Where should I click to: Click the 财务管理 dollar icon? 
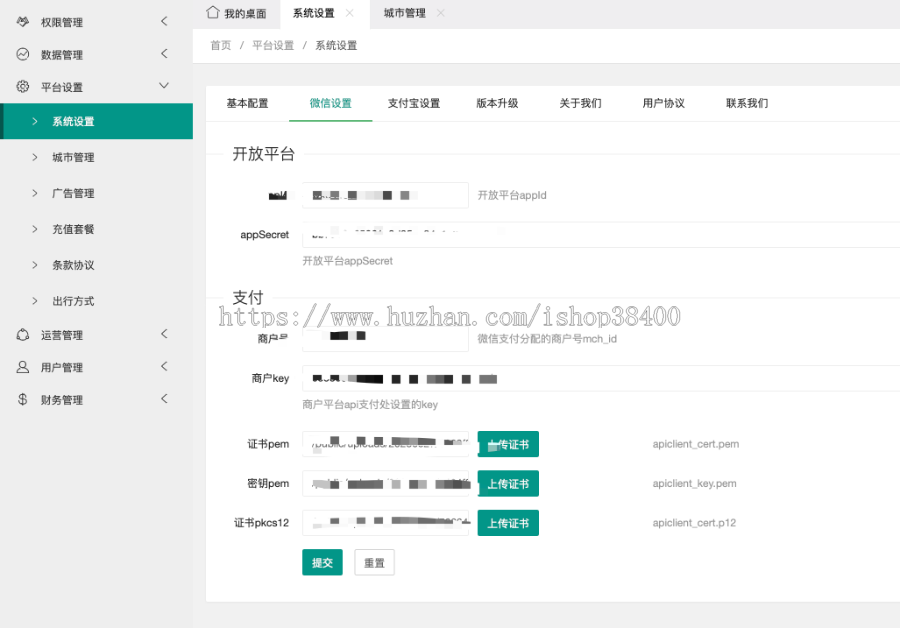pyautogui.click(x=23, y=400)
